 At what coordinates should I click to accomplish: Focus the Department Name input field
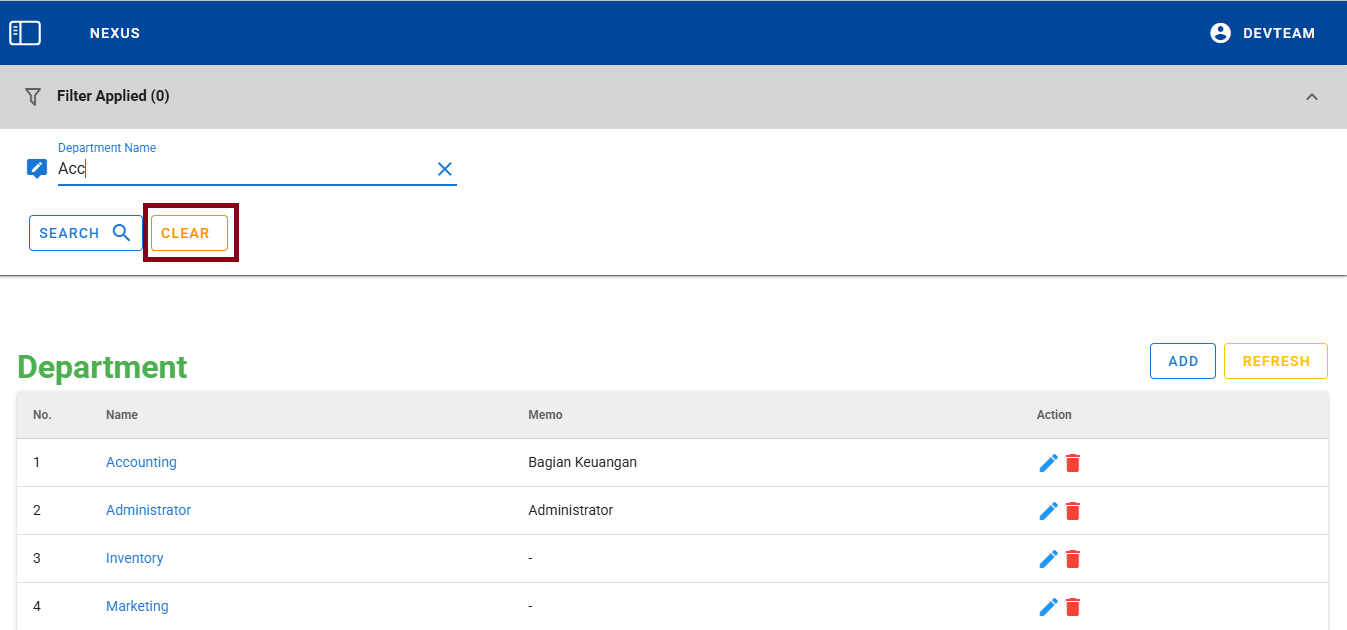[x=240, y=169]
